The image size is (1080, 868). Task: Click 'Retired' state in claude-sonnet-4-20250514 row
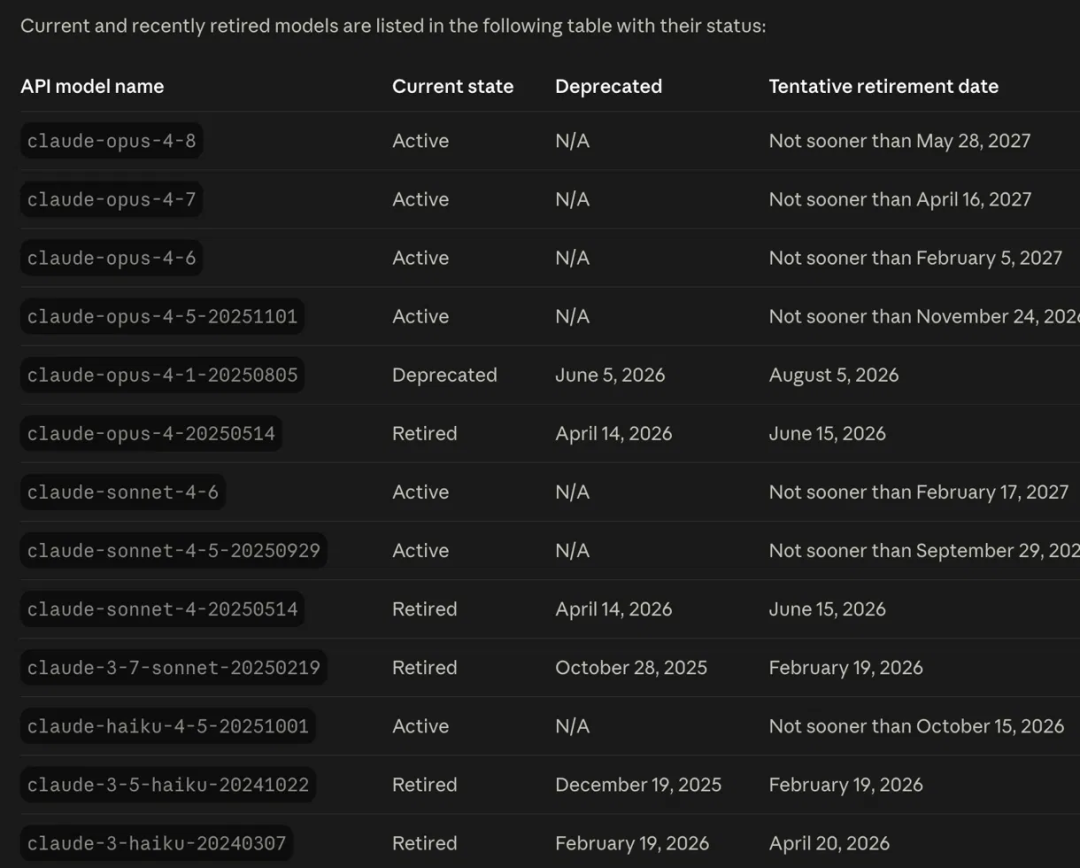pyautogui.click(x=424, y=609)
